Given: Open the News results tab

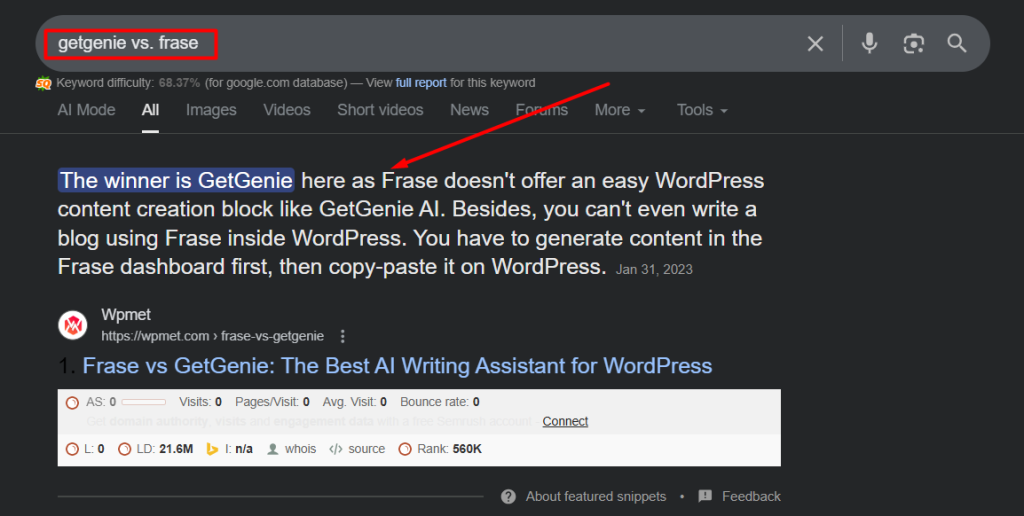Looking at the screenshot, I should point(469,110).
